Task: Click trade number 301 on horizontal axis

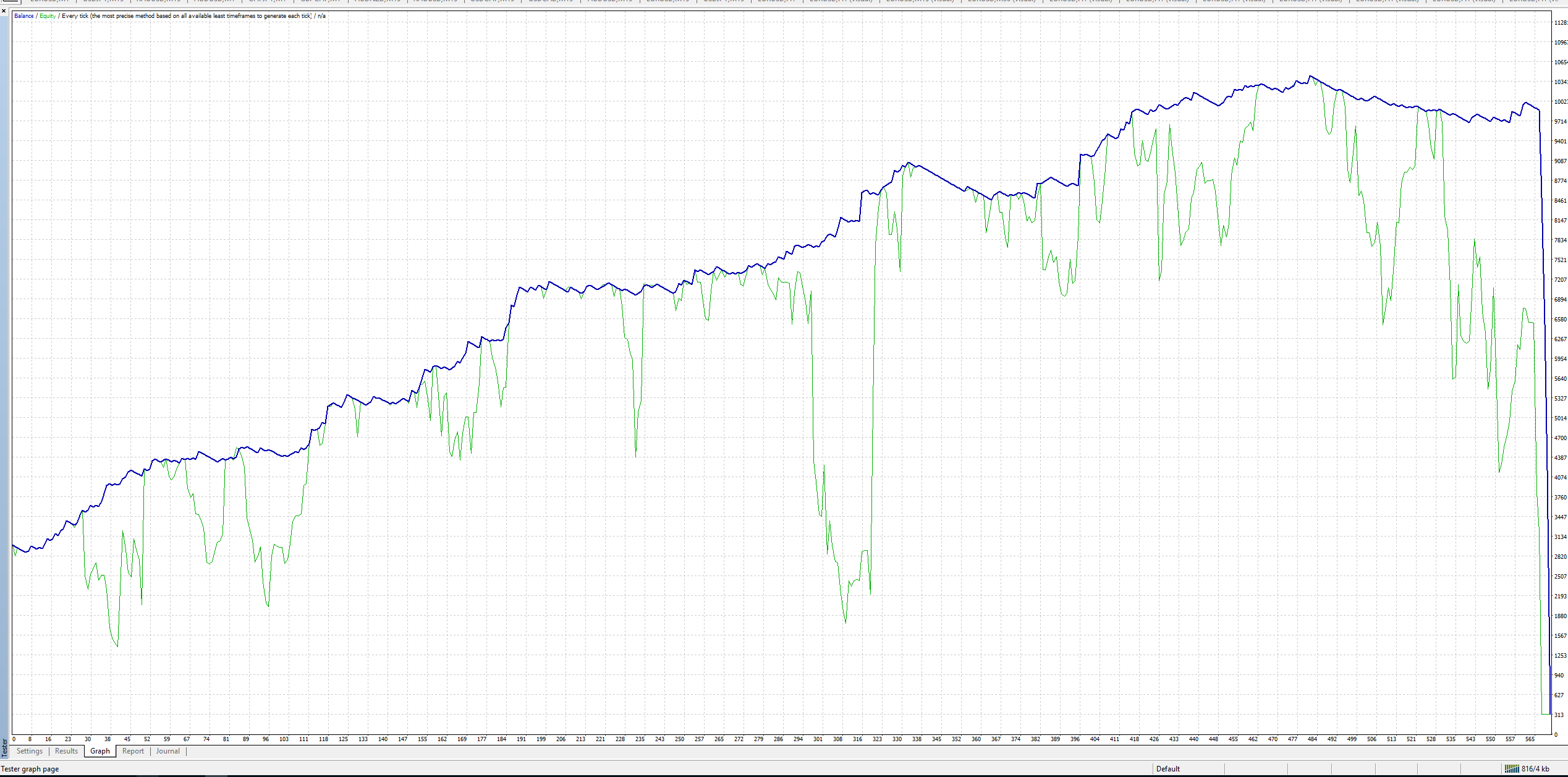Action: [x=818, y=739]
